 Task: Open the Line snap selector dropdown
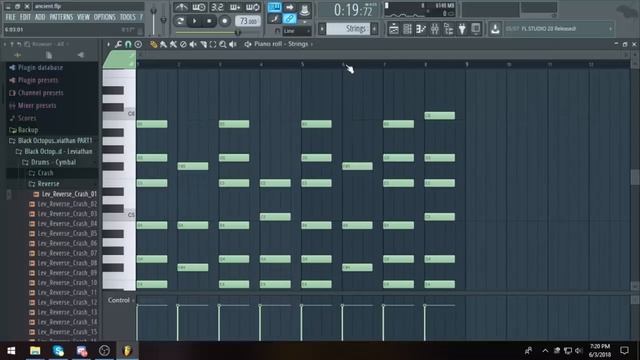297,31
